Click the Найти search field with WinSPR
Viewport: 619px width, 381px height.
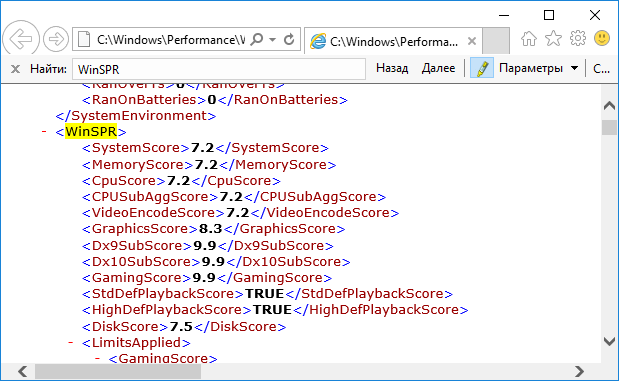pos(219,69)
